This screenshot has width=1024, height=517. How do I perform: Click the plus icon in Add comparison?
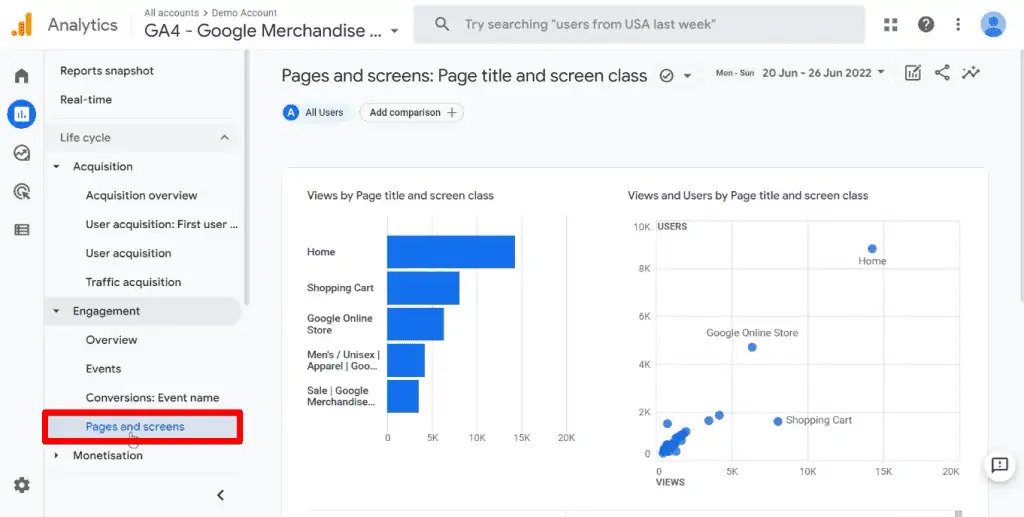click(x=451, y=112)
